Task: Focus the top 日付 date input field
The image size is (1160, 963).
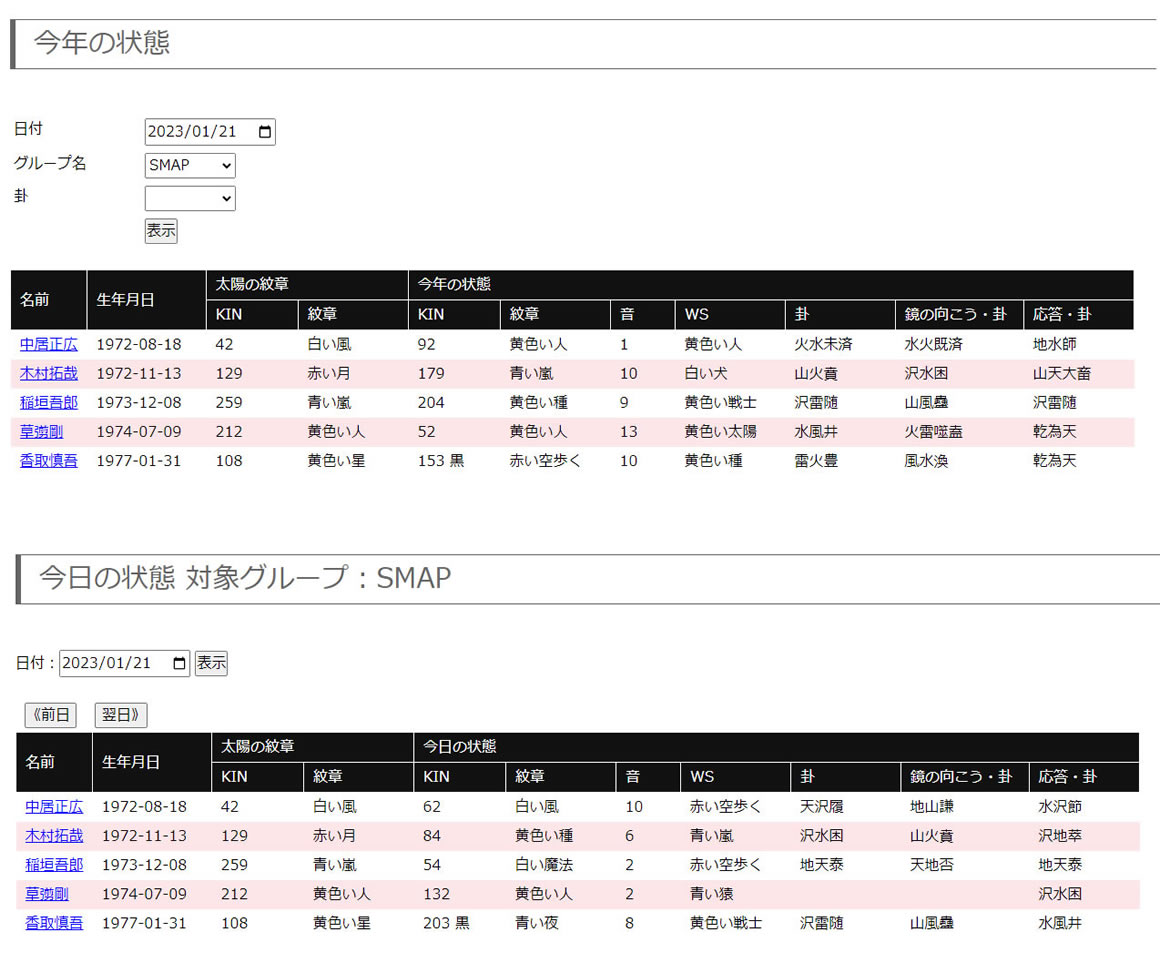Action: coord(195,132)
